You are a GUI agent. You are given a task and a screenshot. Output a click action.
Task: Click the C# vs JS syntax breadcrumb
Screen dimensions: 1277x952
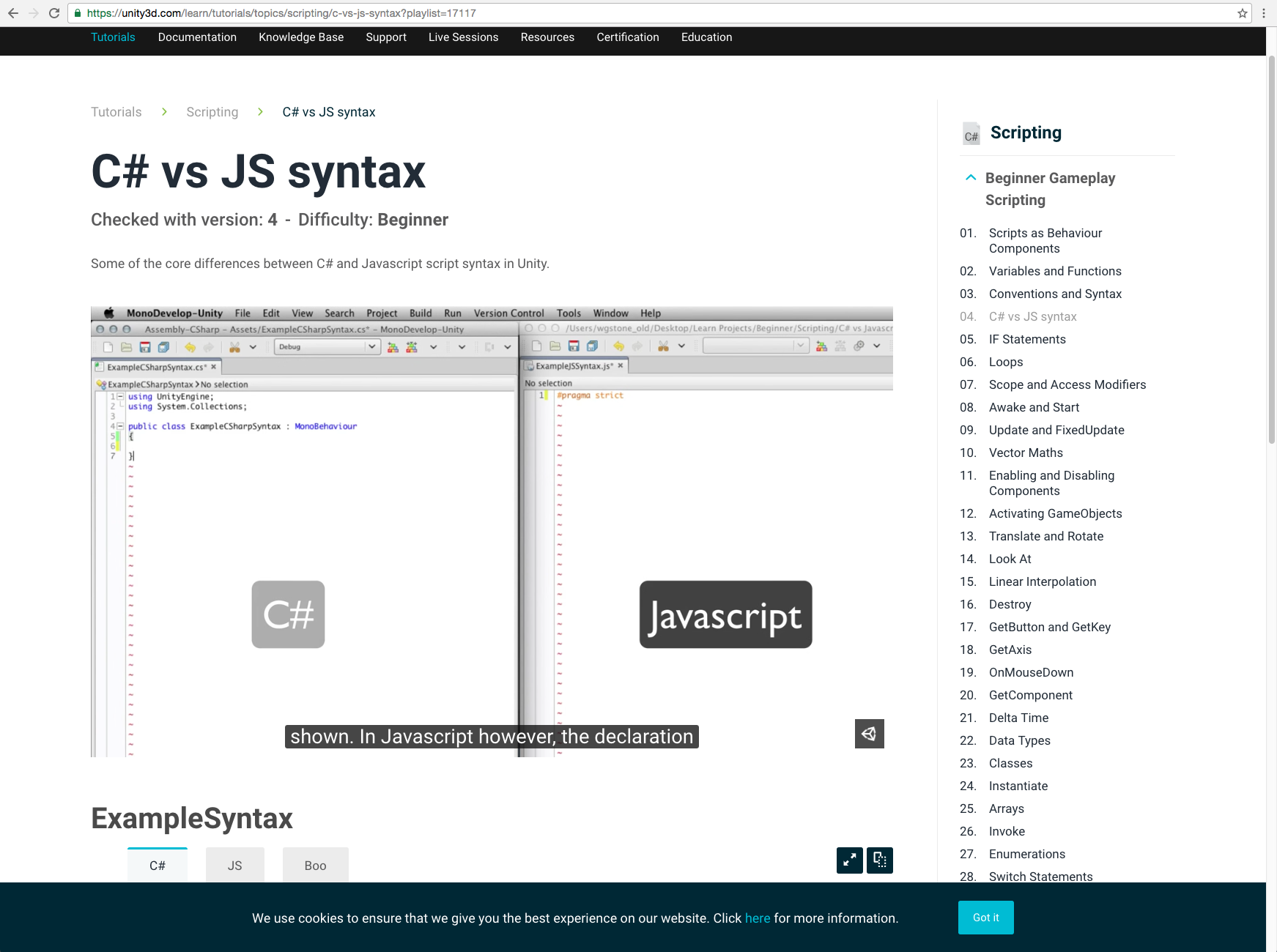[329, 112]
